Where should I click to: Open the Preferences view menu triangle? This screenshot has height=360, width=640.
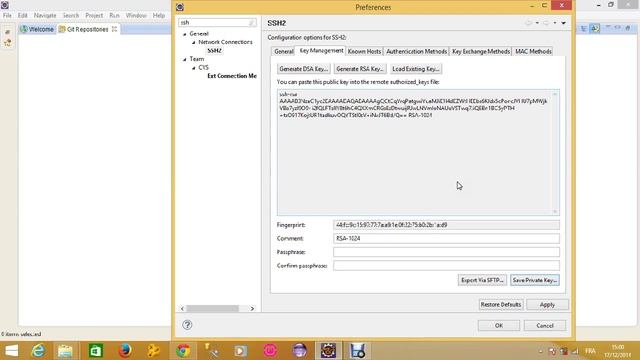point(564,23)
